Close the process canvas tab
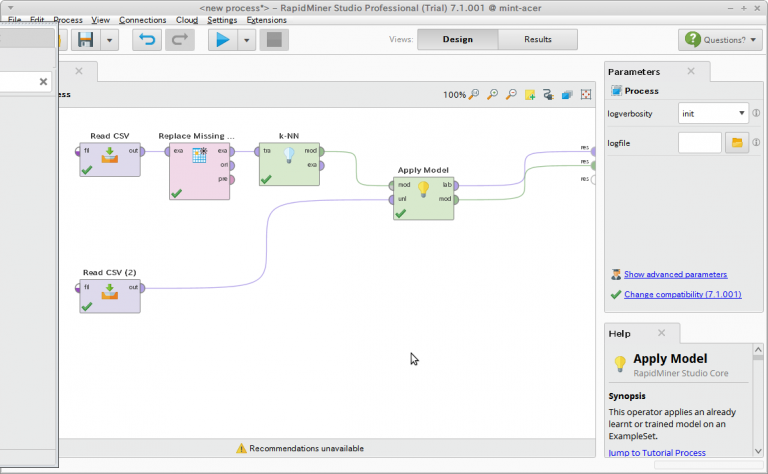The width and height of the screenshot is (768, 474). (x=79, y=71)
